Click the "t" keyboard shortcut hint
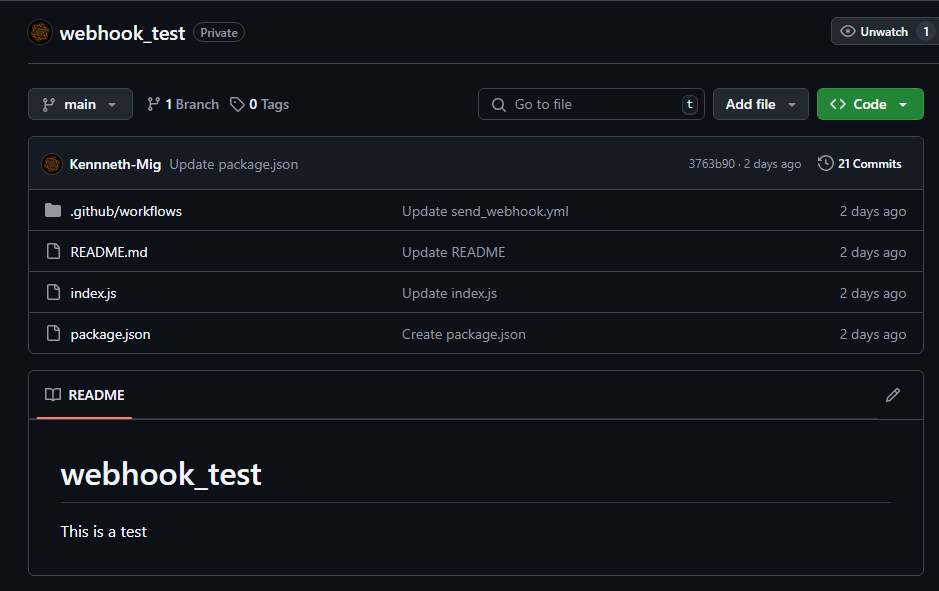 (x=690, y=104)
